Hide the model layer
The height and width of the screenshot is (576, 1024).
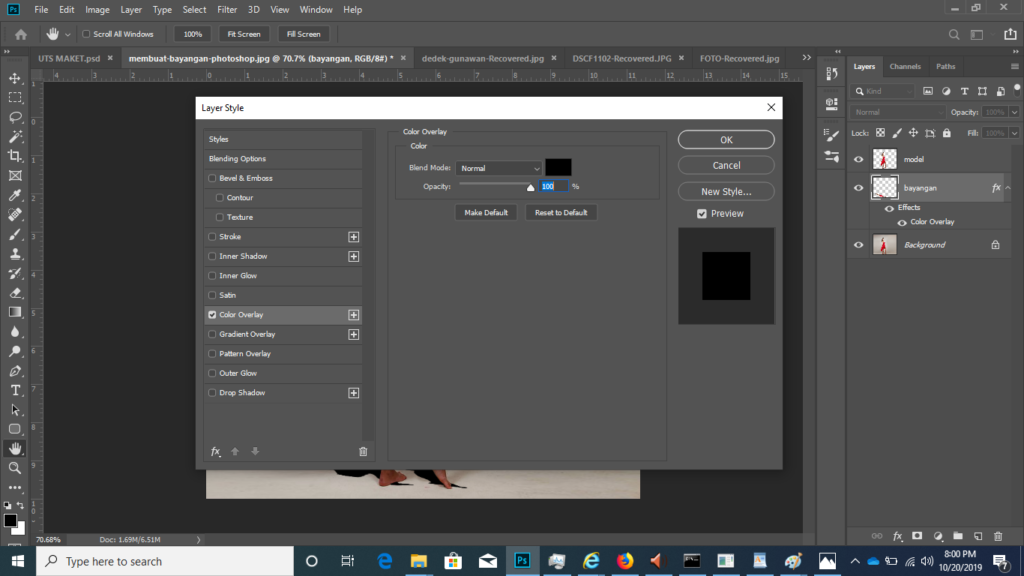coord(859,159)
